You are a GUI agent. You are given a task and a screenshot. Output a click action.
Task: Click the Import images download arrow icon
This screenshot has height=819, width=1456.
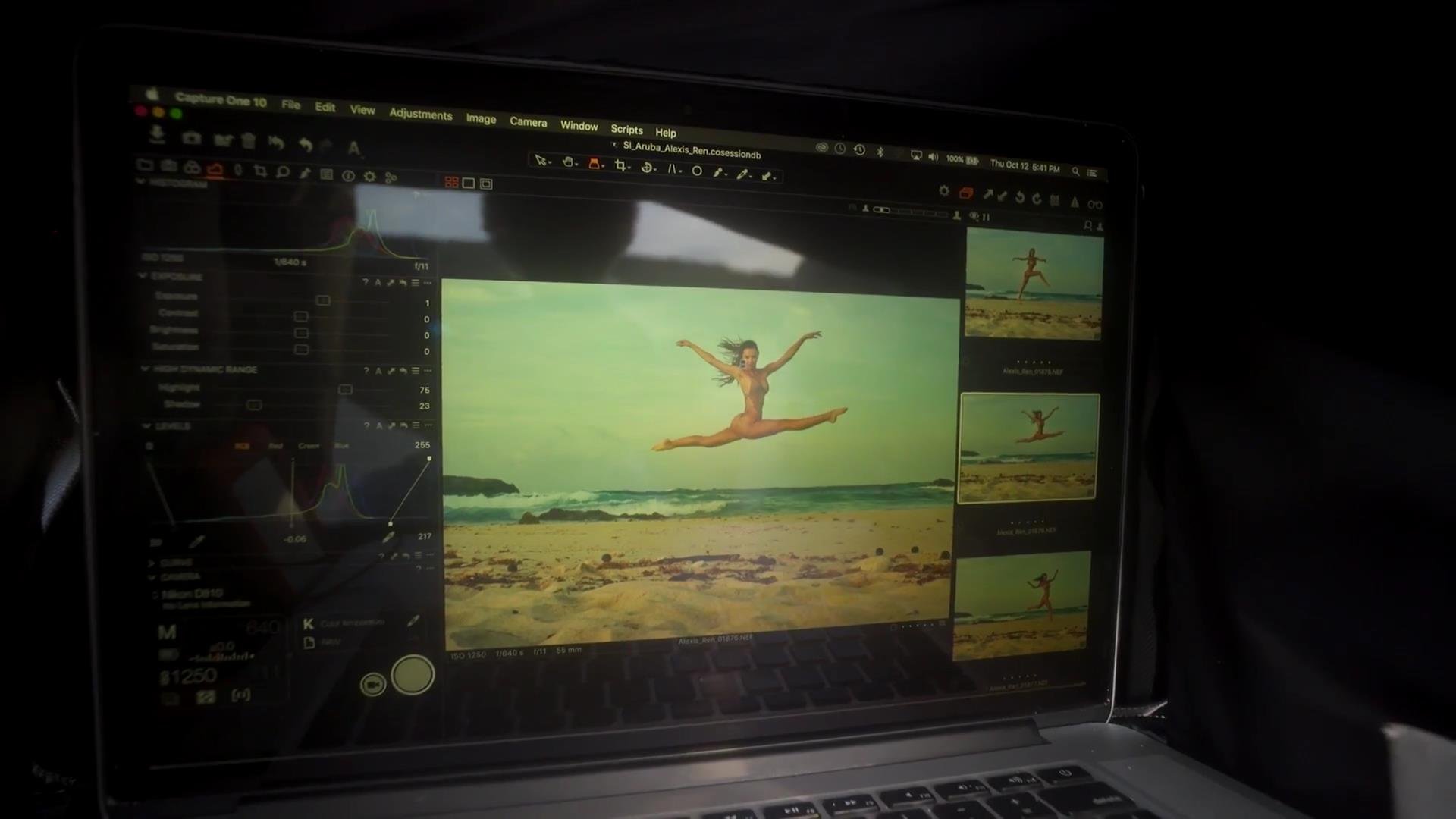pyautogui.click(x=157, y=134)
